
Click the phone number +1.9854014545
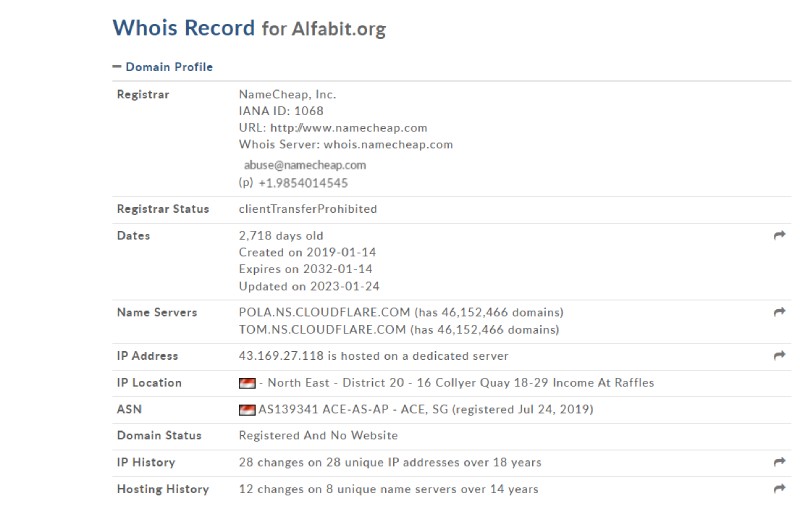[x=303, y=183]
